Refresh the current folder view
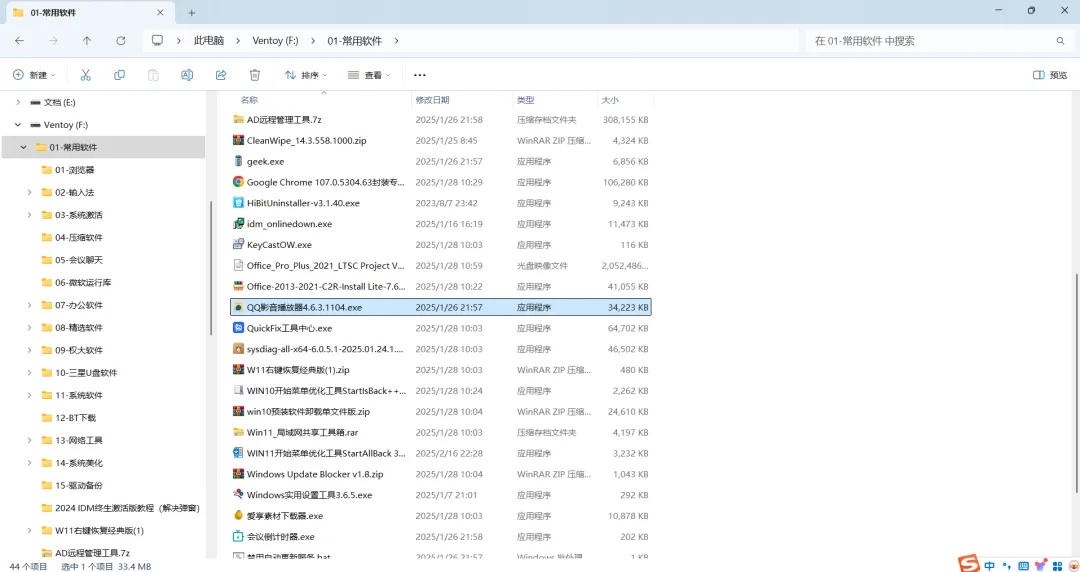1080x572 pixels. pyautogui.click(x=121, y=41)
